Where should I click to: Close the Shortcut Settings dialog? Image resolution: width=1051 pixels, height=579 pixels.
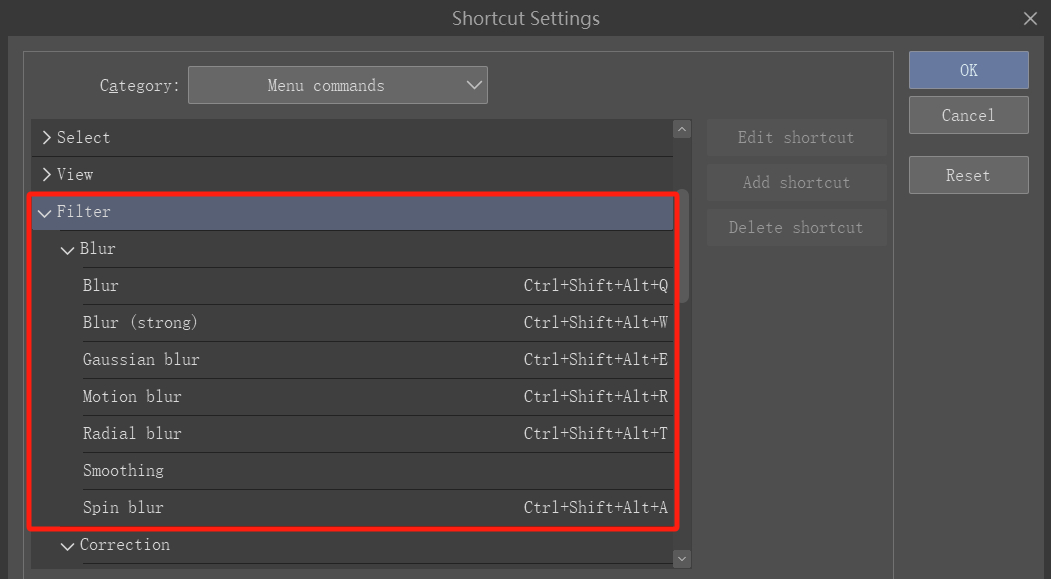click(x=1030, y=18)
